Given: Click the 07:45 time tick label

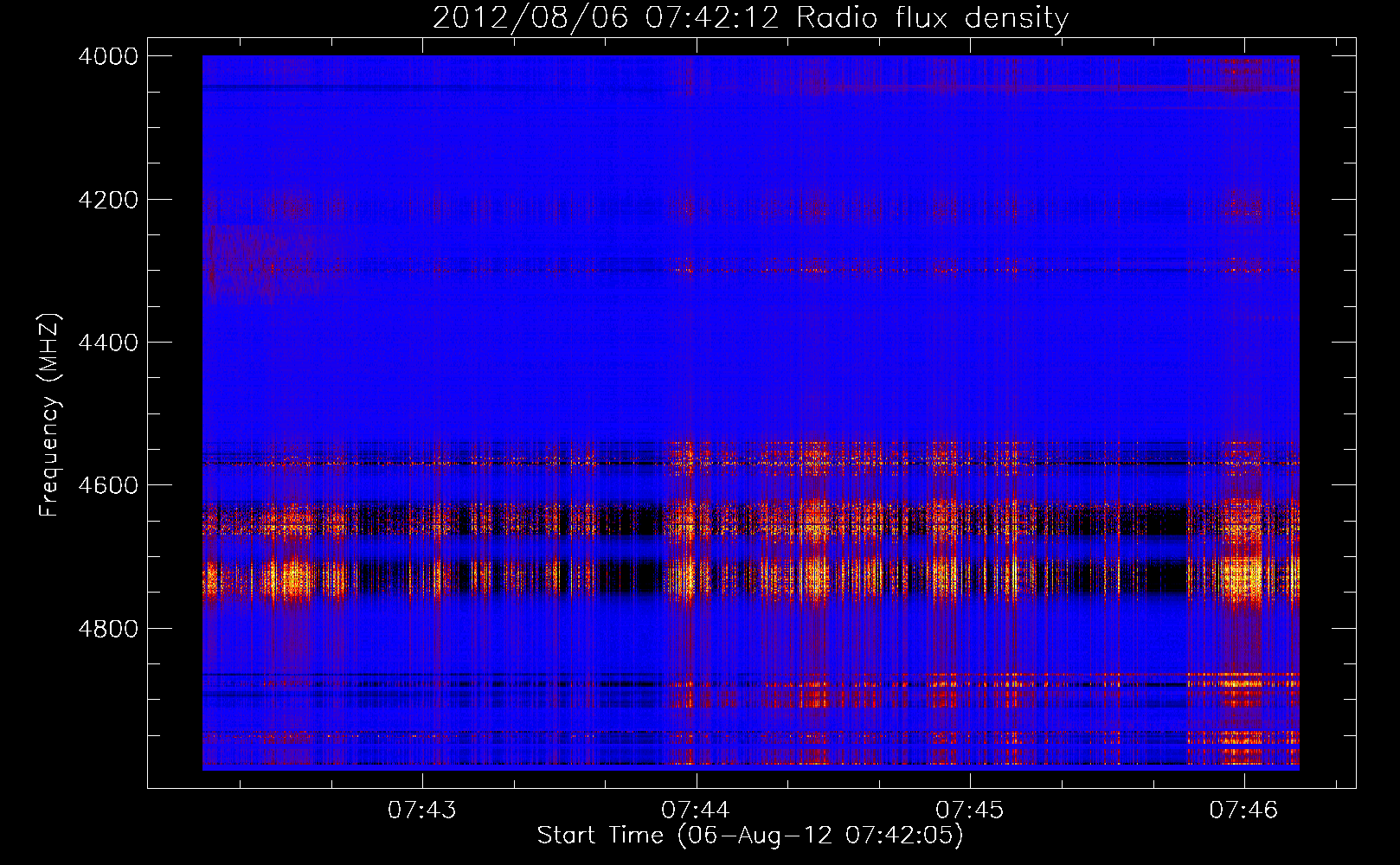Looking at the screenshot, I should click(x=970, y=810).
